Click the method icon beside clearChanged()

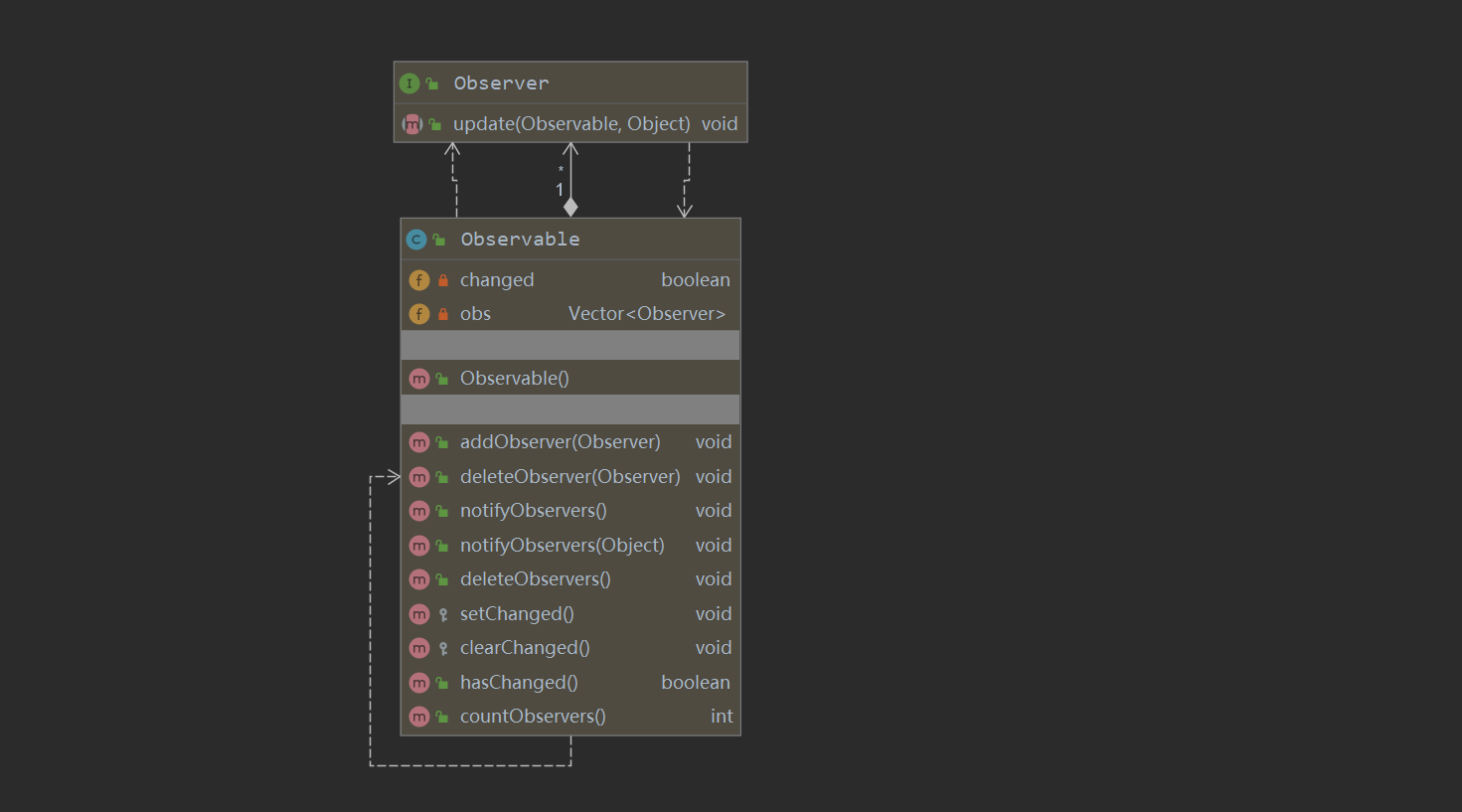click(419, 648)
